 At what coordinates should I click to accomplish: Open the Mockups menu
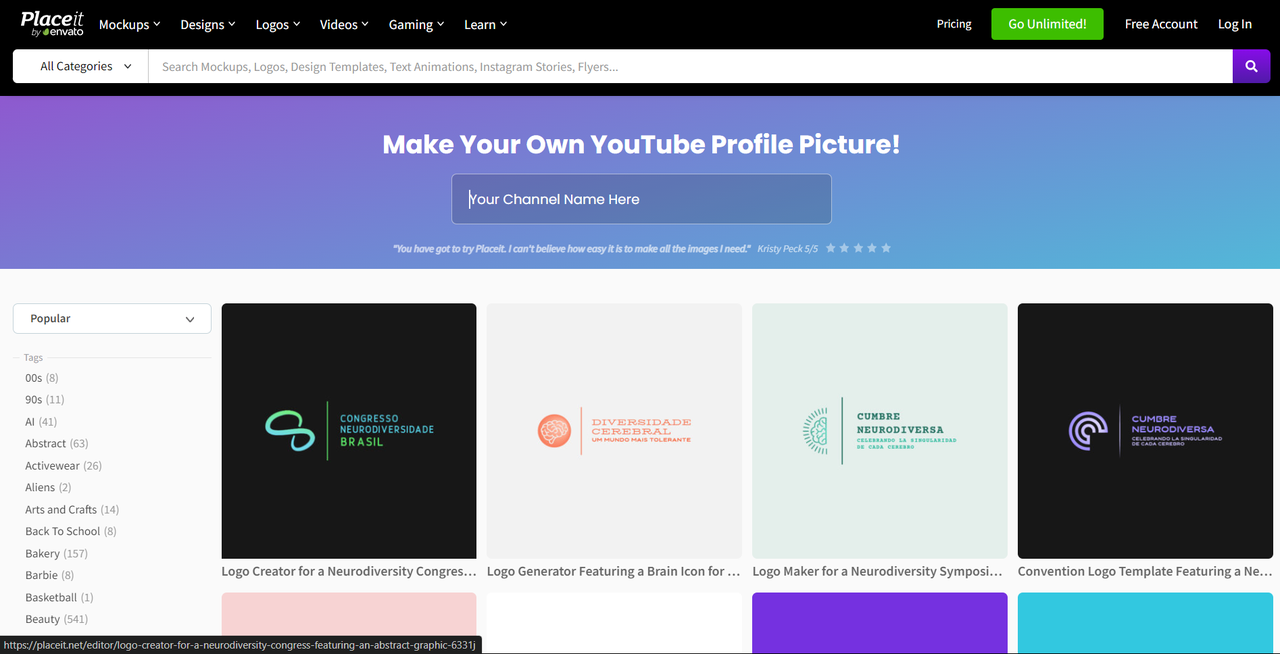point(129,24)
